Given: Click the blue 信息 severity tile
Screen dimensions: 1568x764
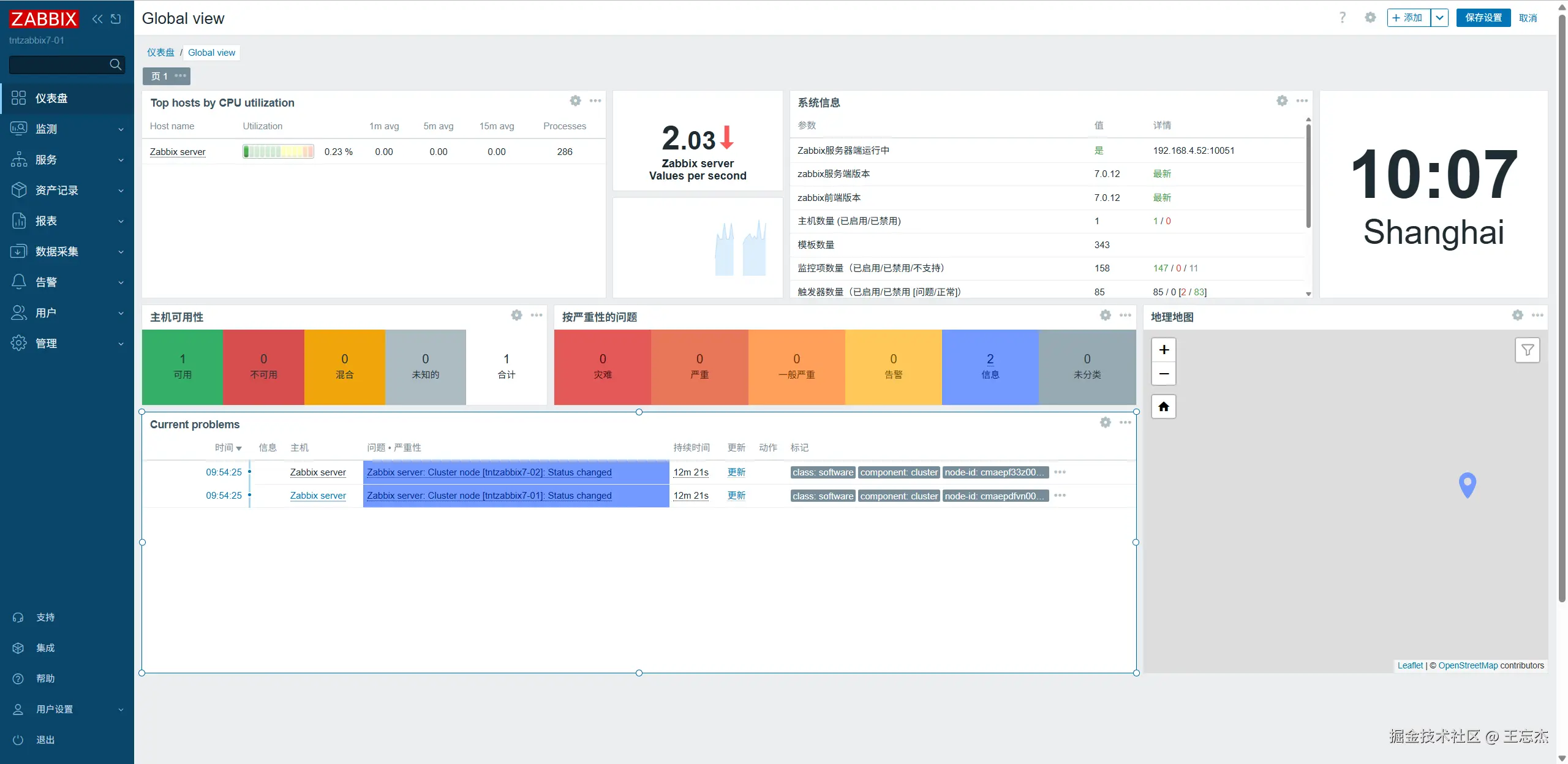Looking at the screenshot, I should tap(990, 366).
